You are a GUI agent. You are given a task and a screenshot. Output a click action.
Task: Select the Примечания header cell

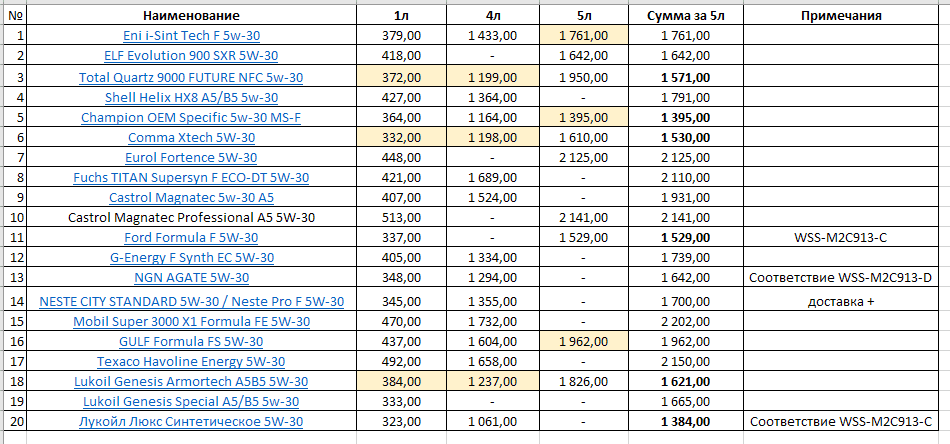(x=841, y=16)
